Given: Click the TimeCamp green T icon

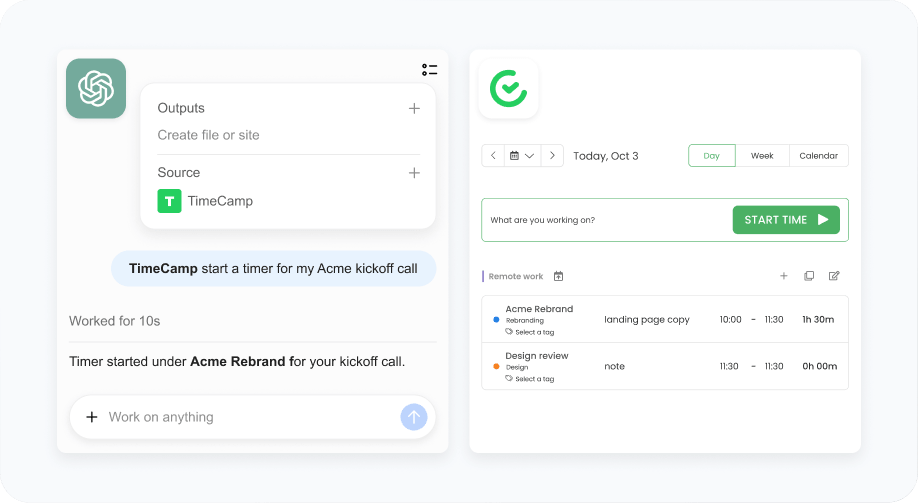Looking at the screenshot, I should 169,201.
